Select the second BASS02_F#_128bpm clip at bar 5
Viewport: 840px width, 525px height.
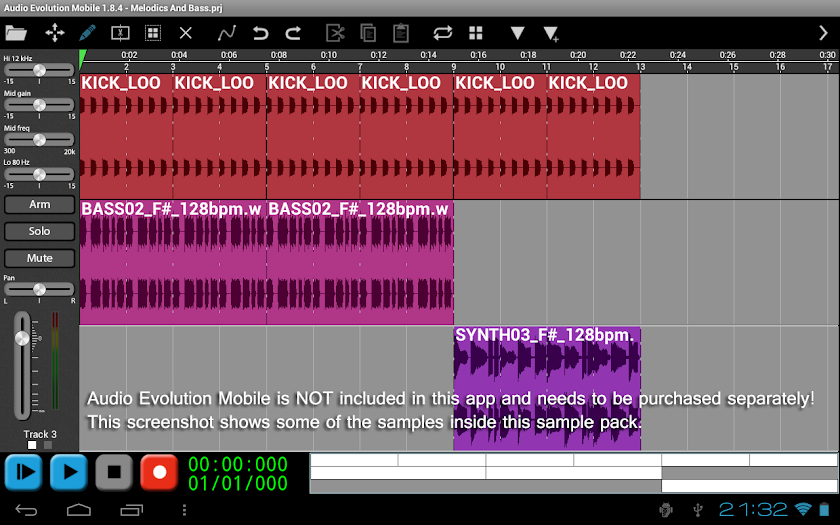[360, 262]
